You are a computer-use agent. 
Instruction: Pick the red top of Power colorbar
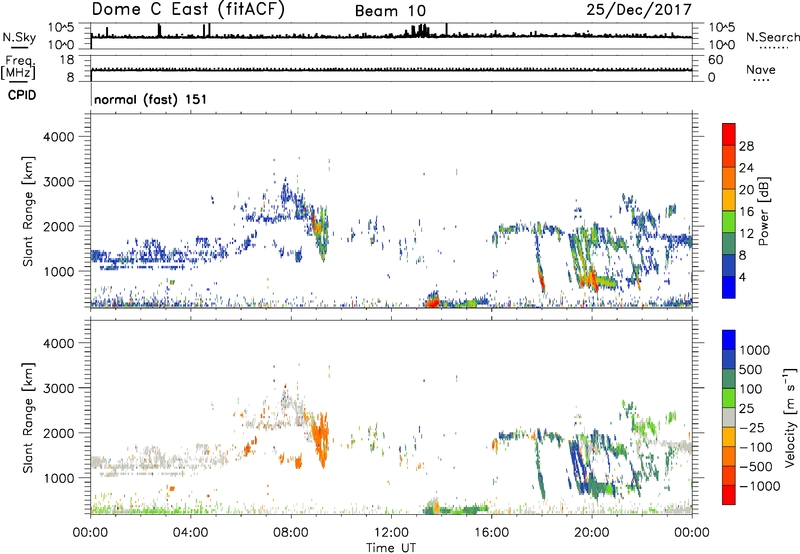729,134
